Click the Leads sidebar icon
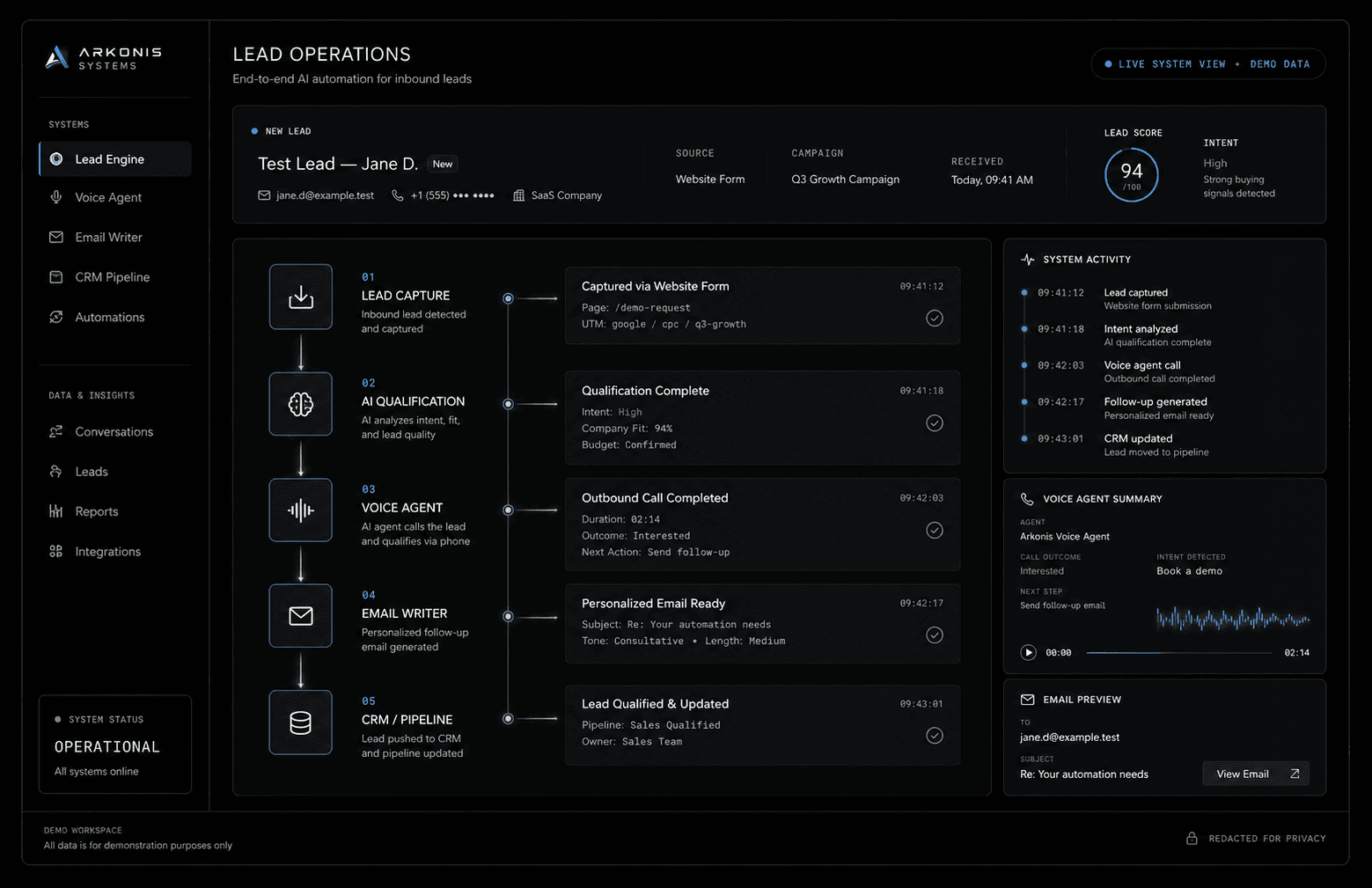Viewport: 1372px width, 888px height. pyautogui.click(x=56, y=472)
